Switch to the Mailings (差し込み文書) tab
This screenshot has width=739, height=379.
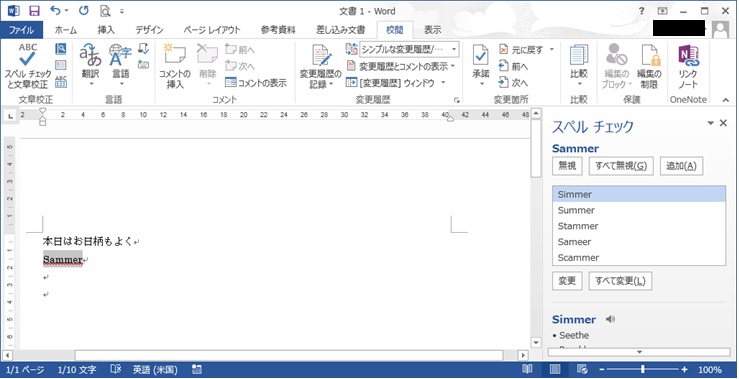[340, 30]
